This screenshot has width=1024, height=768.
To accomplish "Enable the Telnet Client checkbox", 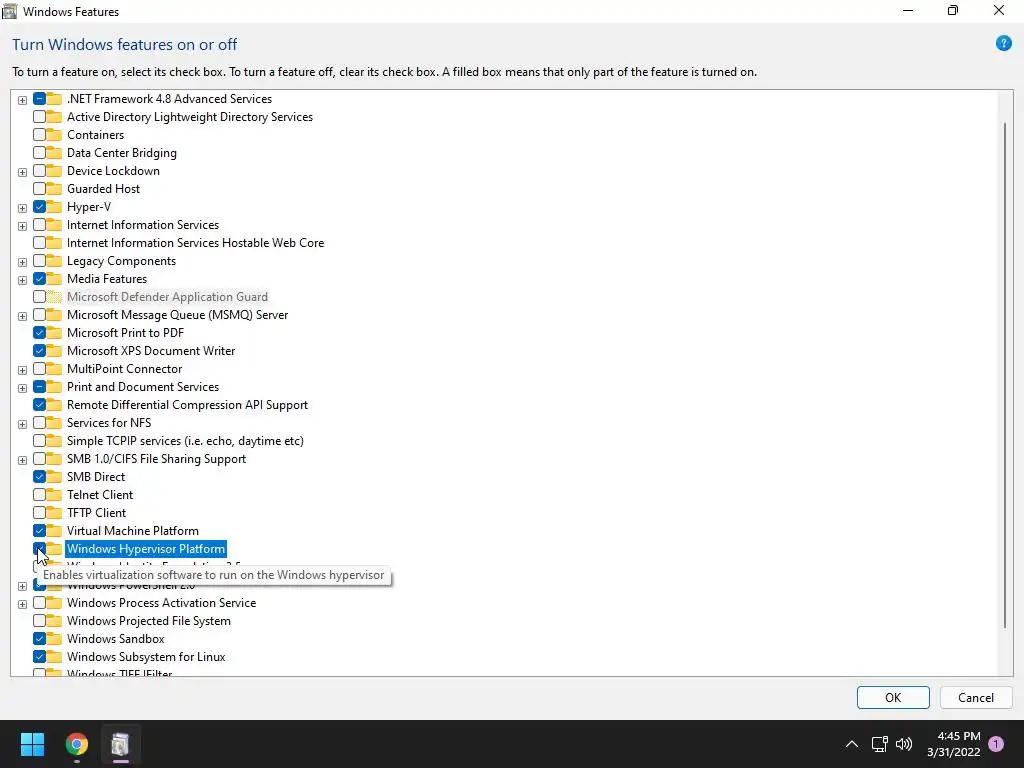I will 39,494.
